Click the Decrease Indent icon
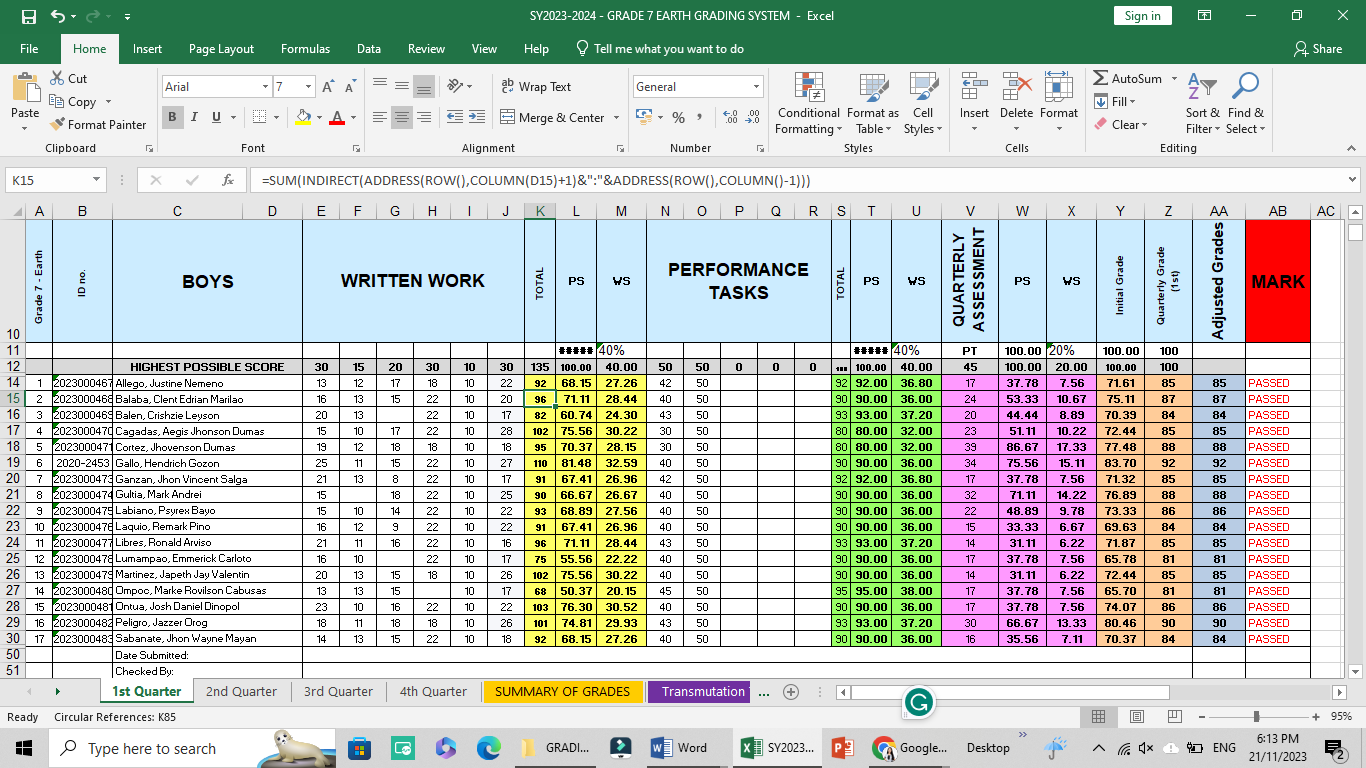Image resolution: width=1366 pixels, height=768 pixels. pos(455,117)
